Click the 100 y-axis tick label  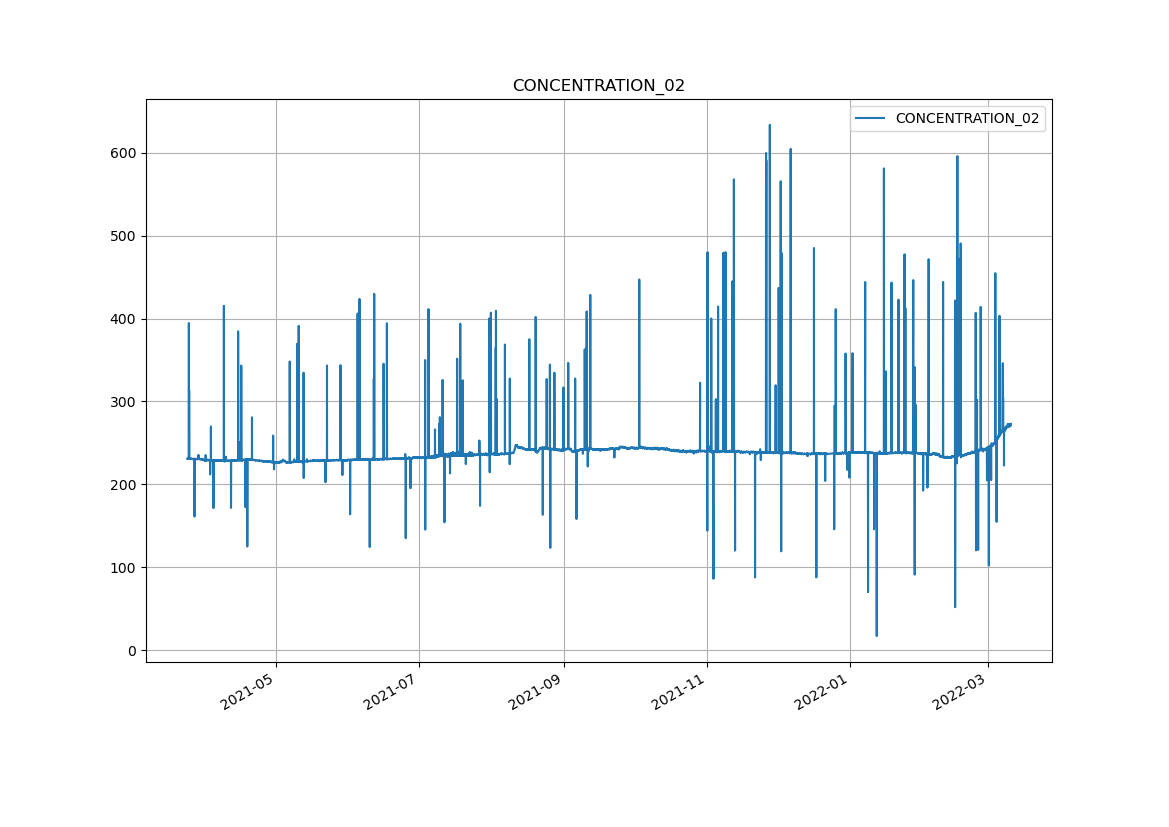click(125, 568)
